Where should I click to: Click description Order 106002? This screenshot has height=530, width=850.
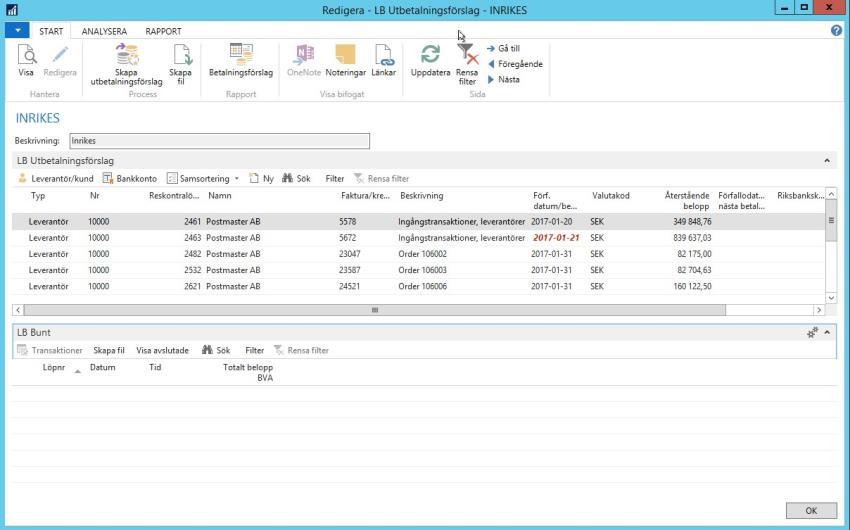(422, 254)
